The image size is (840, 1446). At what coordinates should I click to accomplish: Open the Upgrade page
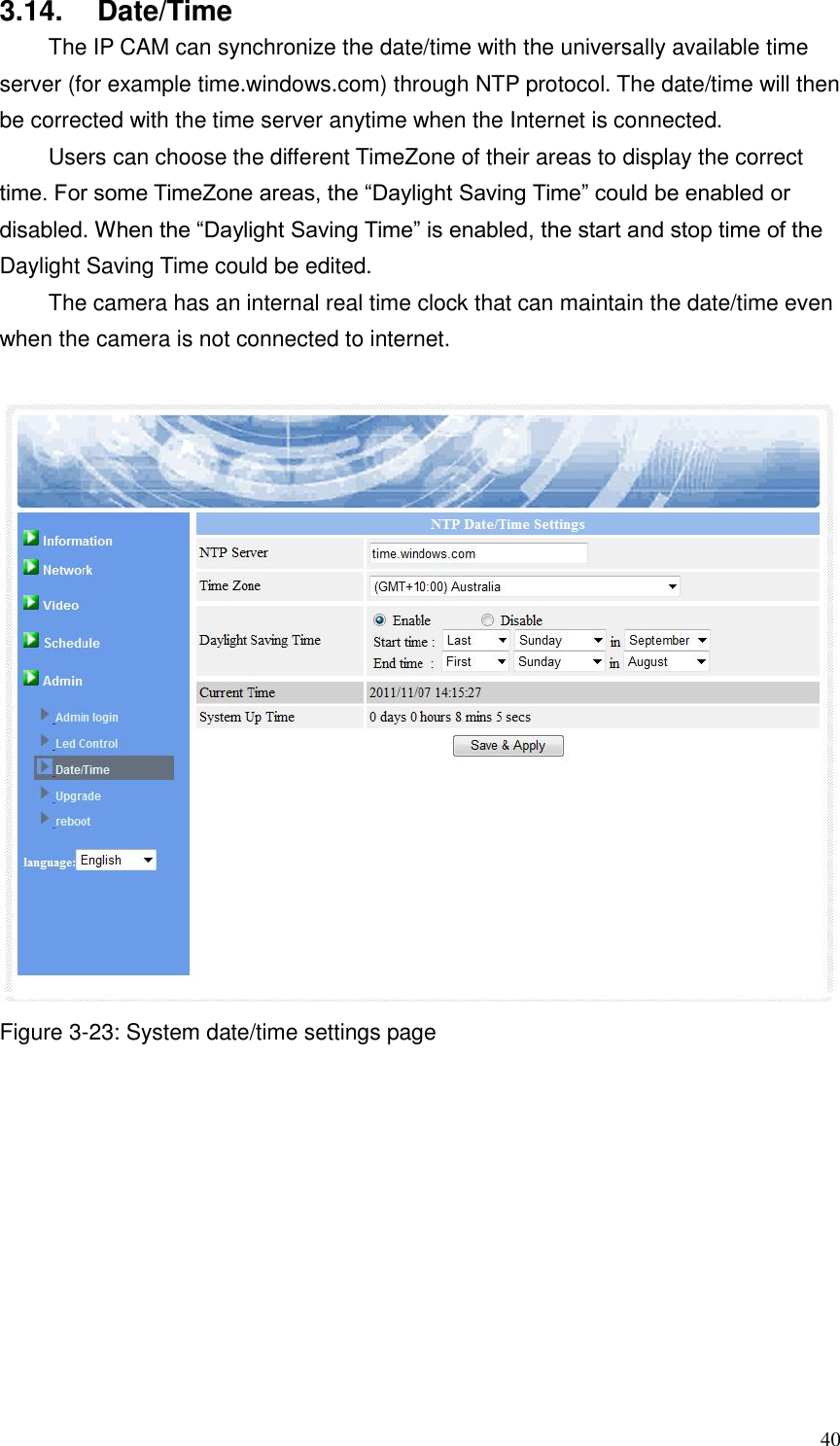point(78,796)
